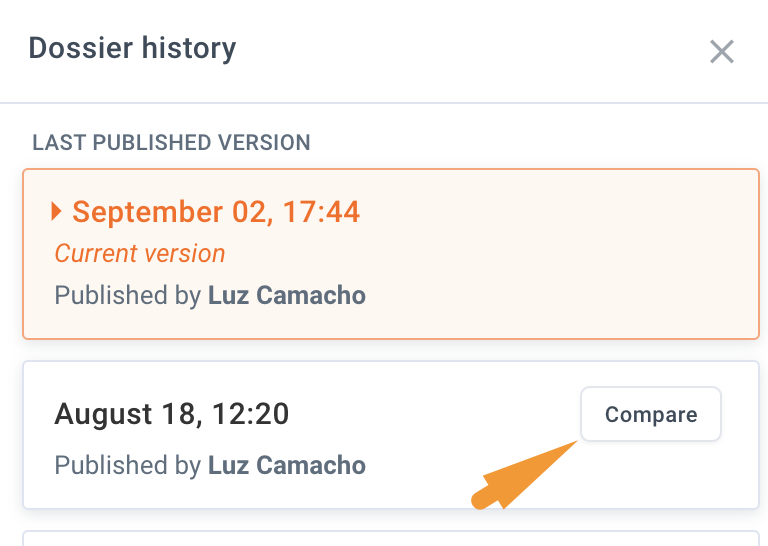Click Luz Camacho in the current version card
The height and width of the screenshot is (546, 768).
pyautogui.click(x=287, y=296)
